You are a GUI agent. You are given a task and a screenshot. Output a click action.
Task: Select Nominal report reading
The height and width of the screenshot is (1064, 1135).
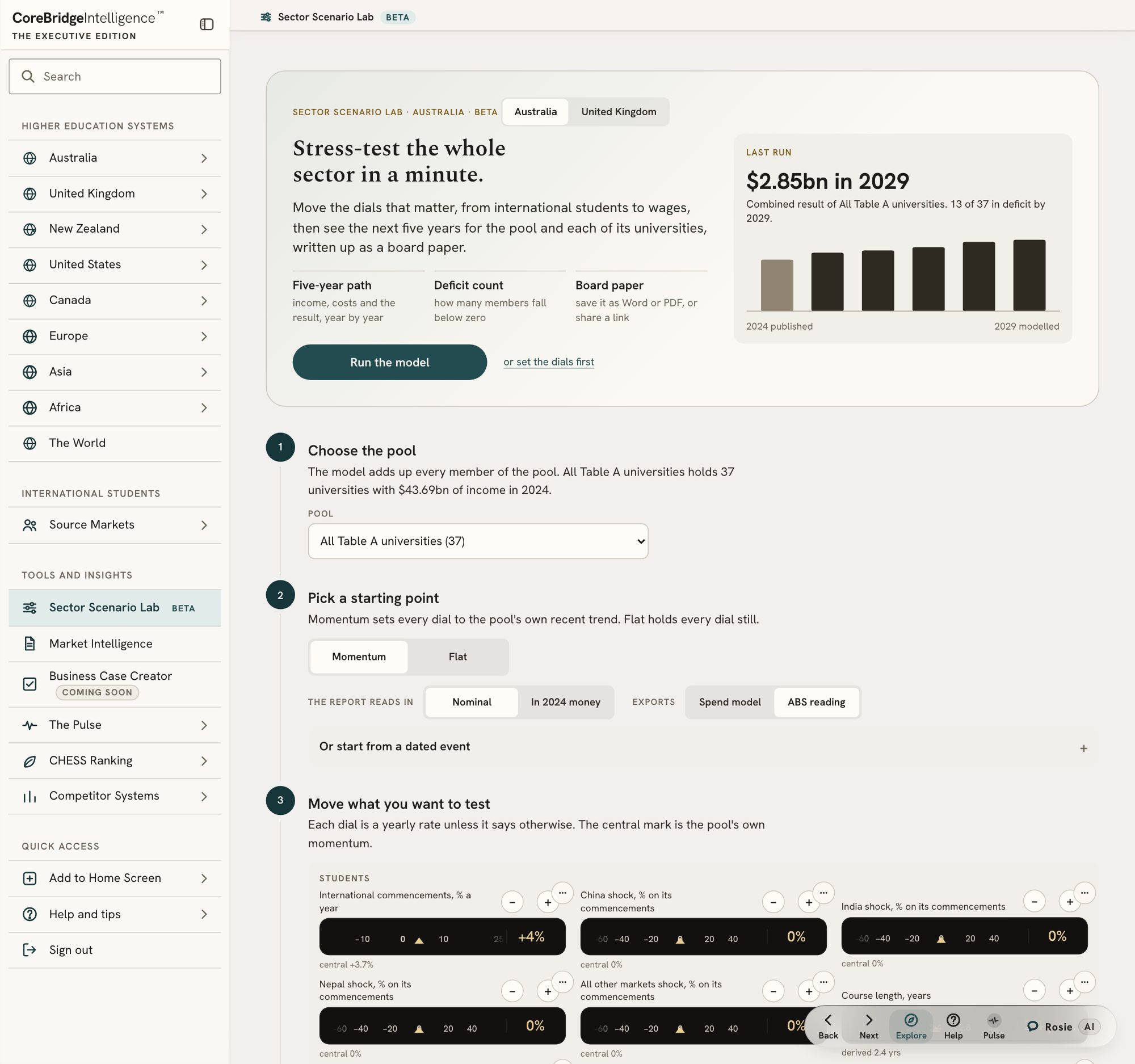pyautogui.click(x=472, y=702)
